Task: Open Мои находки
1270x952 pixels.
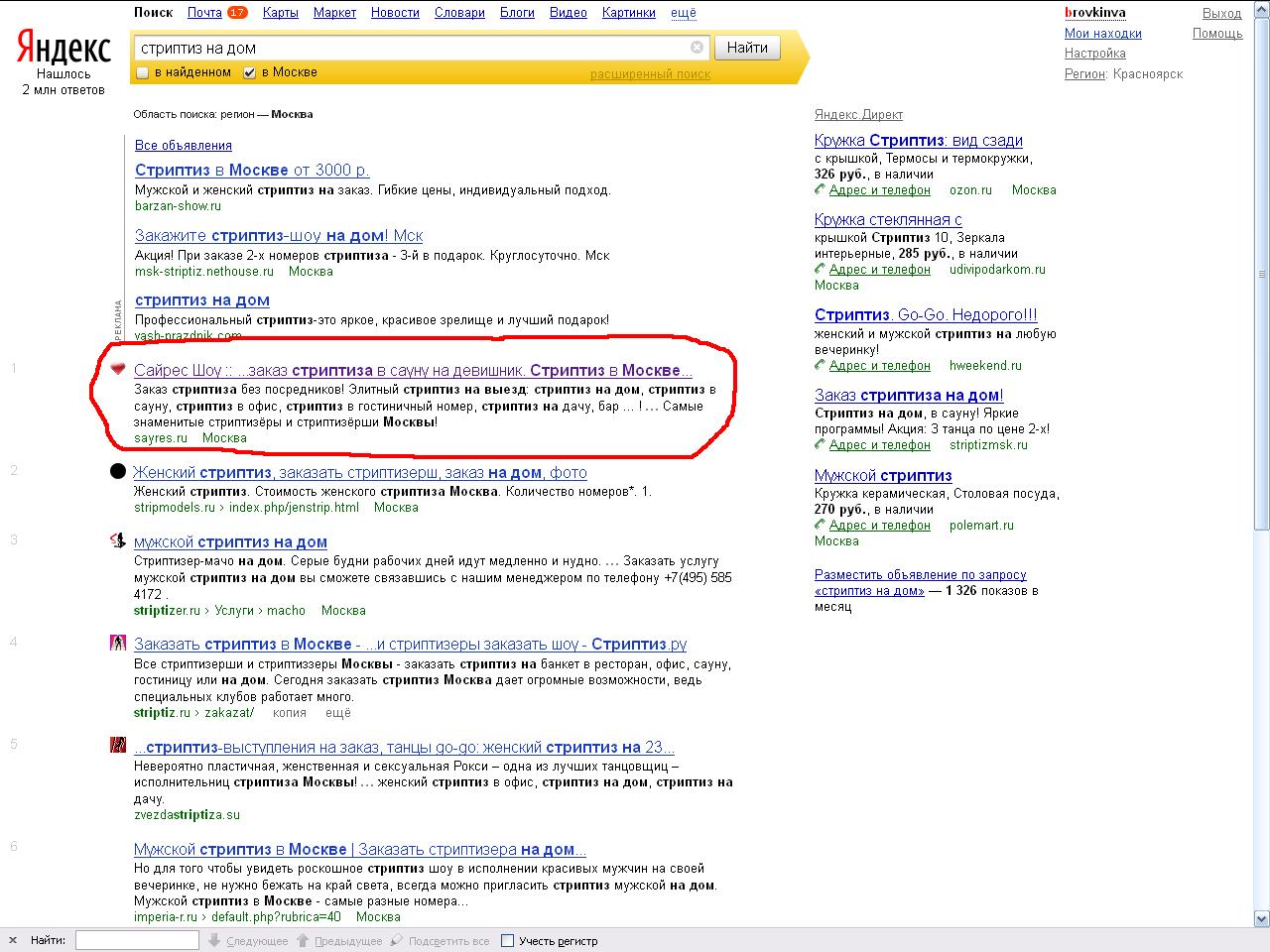Action: pyautogui.click(x=1103, y=33)
